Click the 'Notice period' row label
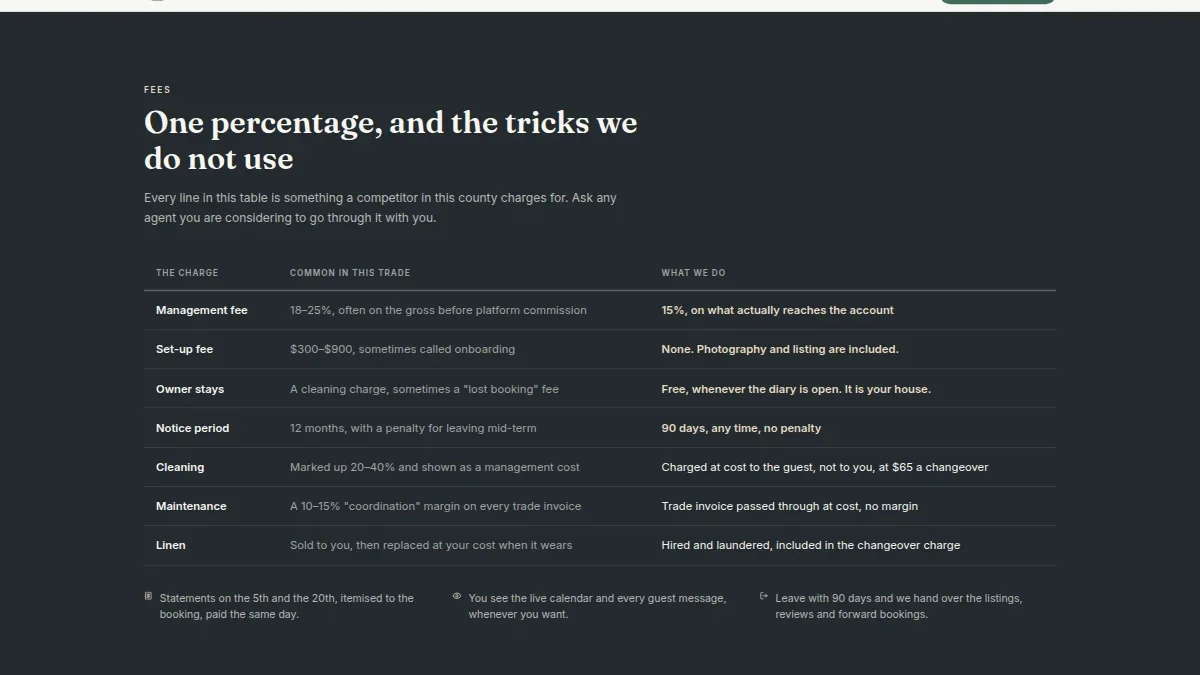This screenshot has height=675, width=1200. click(192, 428)
